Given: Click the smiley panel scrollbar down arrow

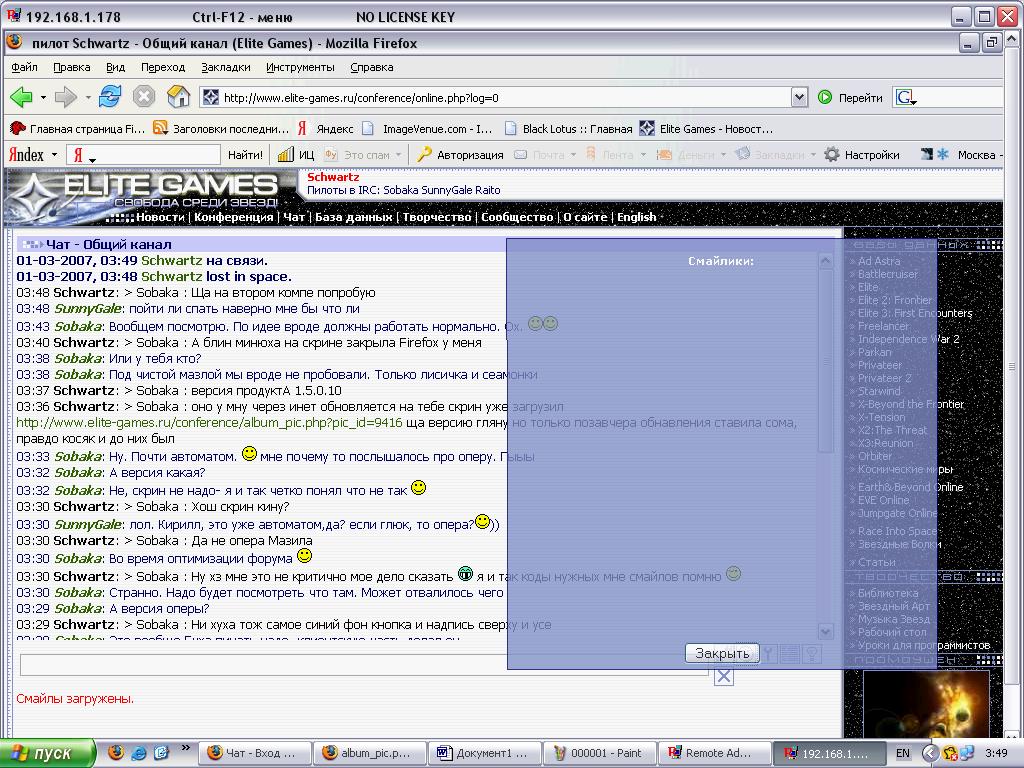Looking at the screenshot, I should (x=825, y=631).
